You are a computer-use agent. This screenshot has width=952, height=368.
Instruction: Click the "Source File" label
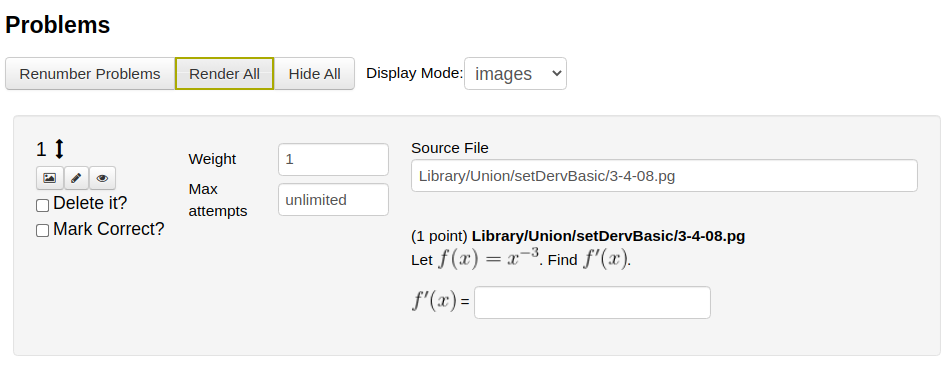tap(450, 148)
